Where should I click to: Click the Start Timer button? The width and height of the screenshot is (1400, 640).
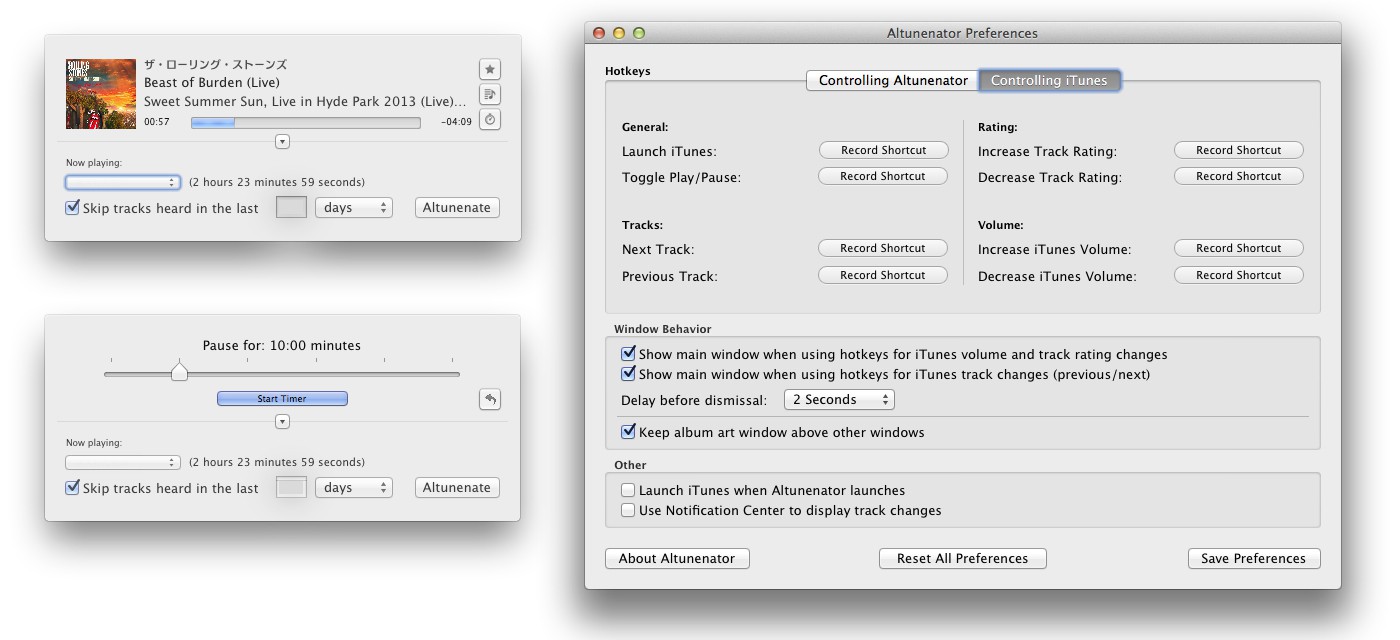(282, 399)
